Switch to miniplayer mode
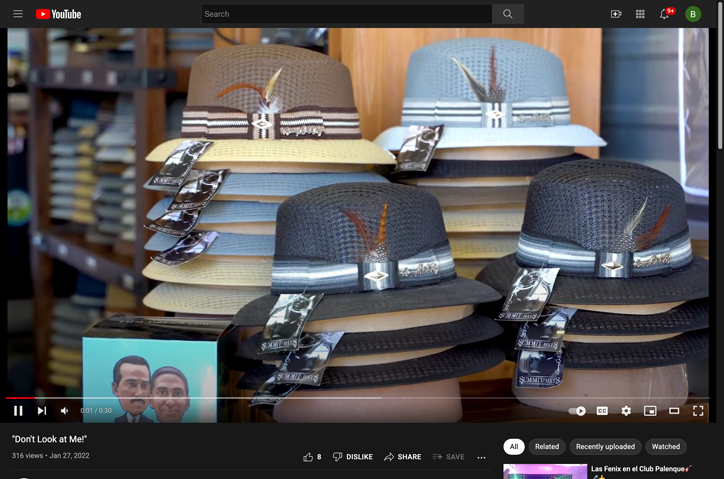Image resolution: width=724 pixels, height=479 pixels. [x=650, y=411]
